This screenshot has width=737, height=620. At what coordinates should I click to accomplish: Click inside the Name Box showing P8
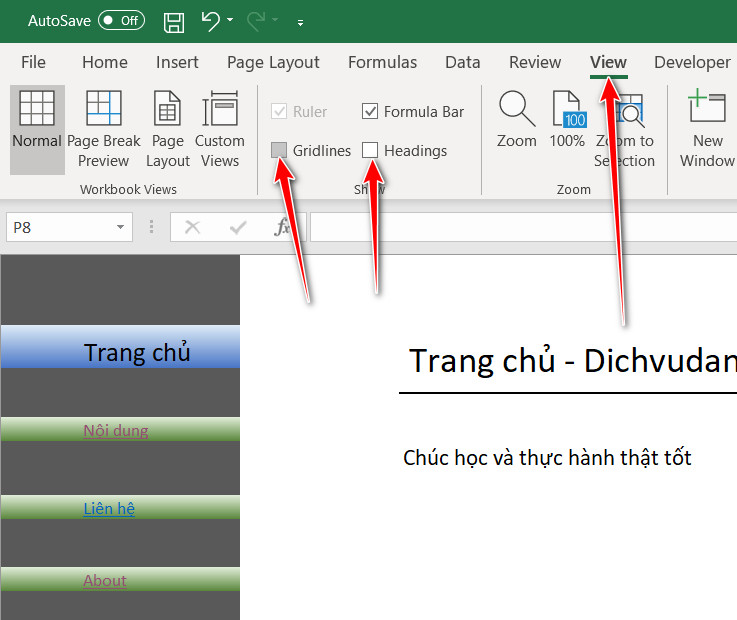click(59, 228)
